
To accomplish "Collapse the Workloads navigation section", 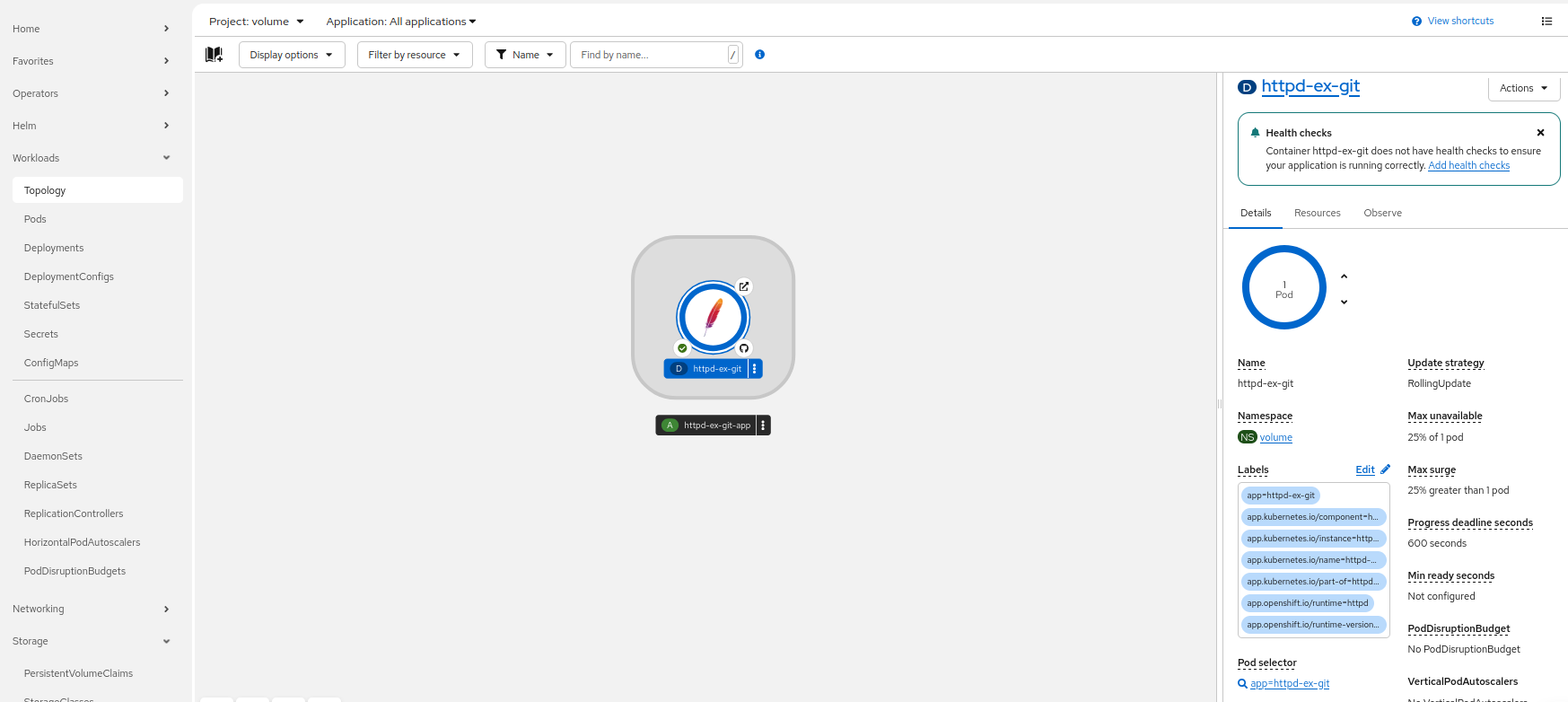I will pyautogui.click(x=92, y=158).
